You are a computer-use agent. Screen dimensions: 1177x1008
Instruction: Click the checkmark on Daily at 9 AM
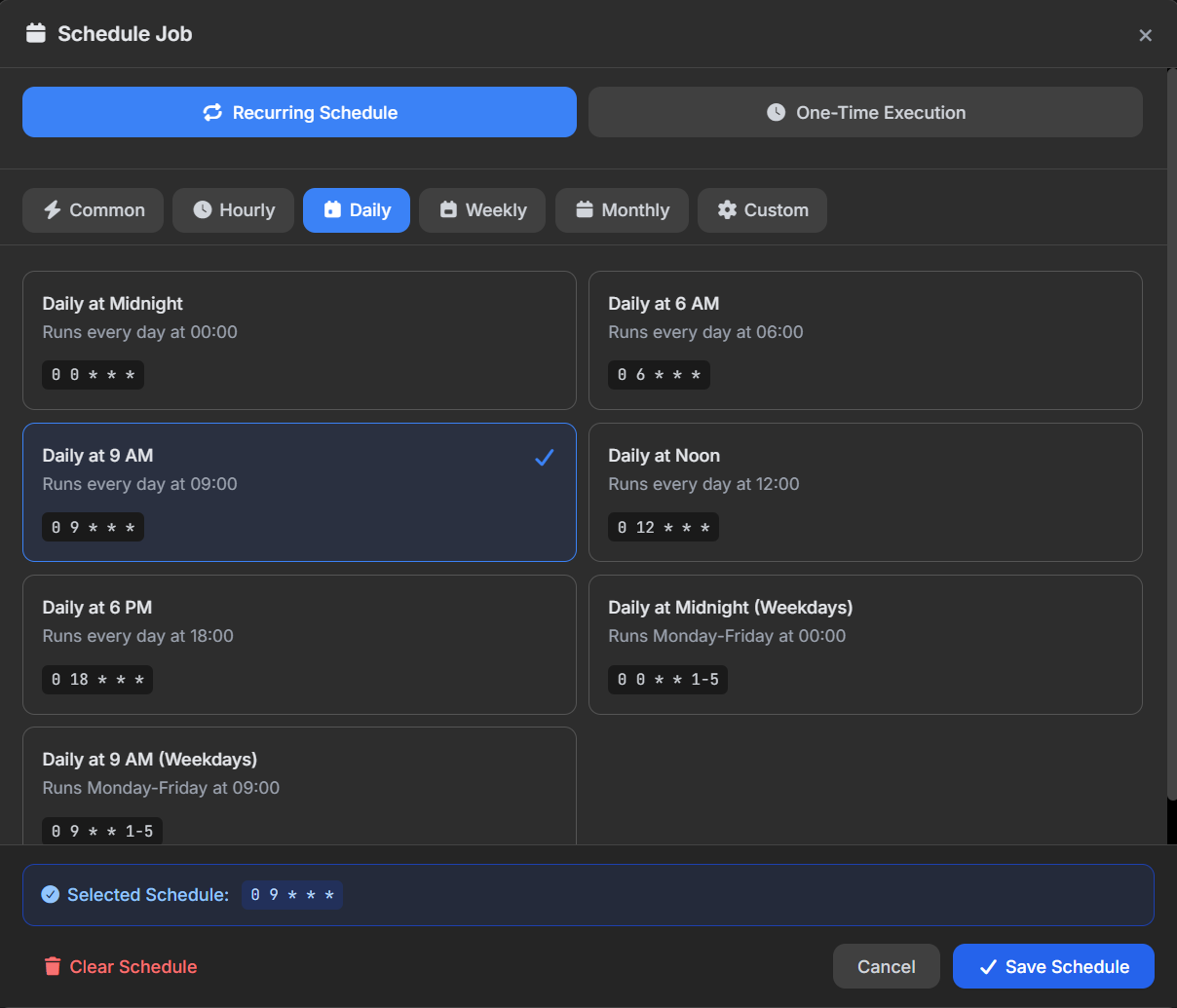545,457
